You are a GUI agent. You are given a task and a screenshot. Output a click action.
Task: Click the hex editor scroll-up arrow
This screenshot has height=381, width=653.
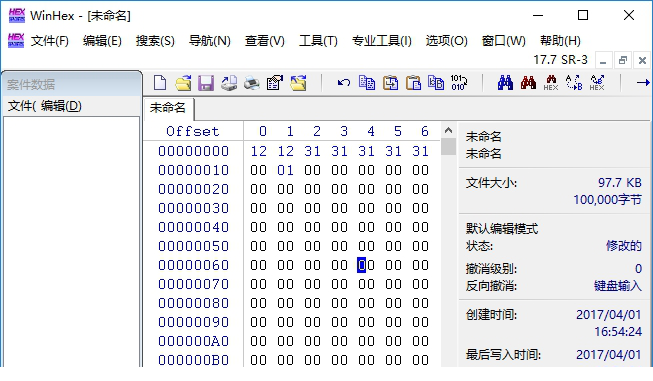[448, 130]
